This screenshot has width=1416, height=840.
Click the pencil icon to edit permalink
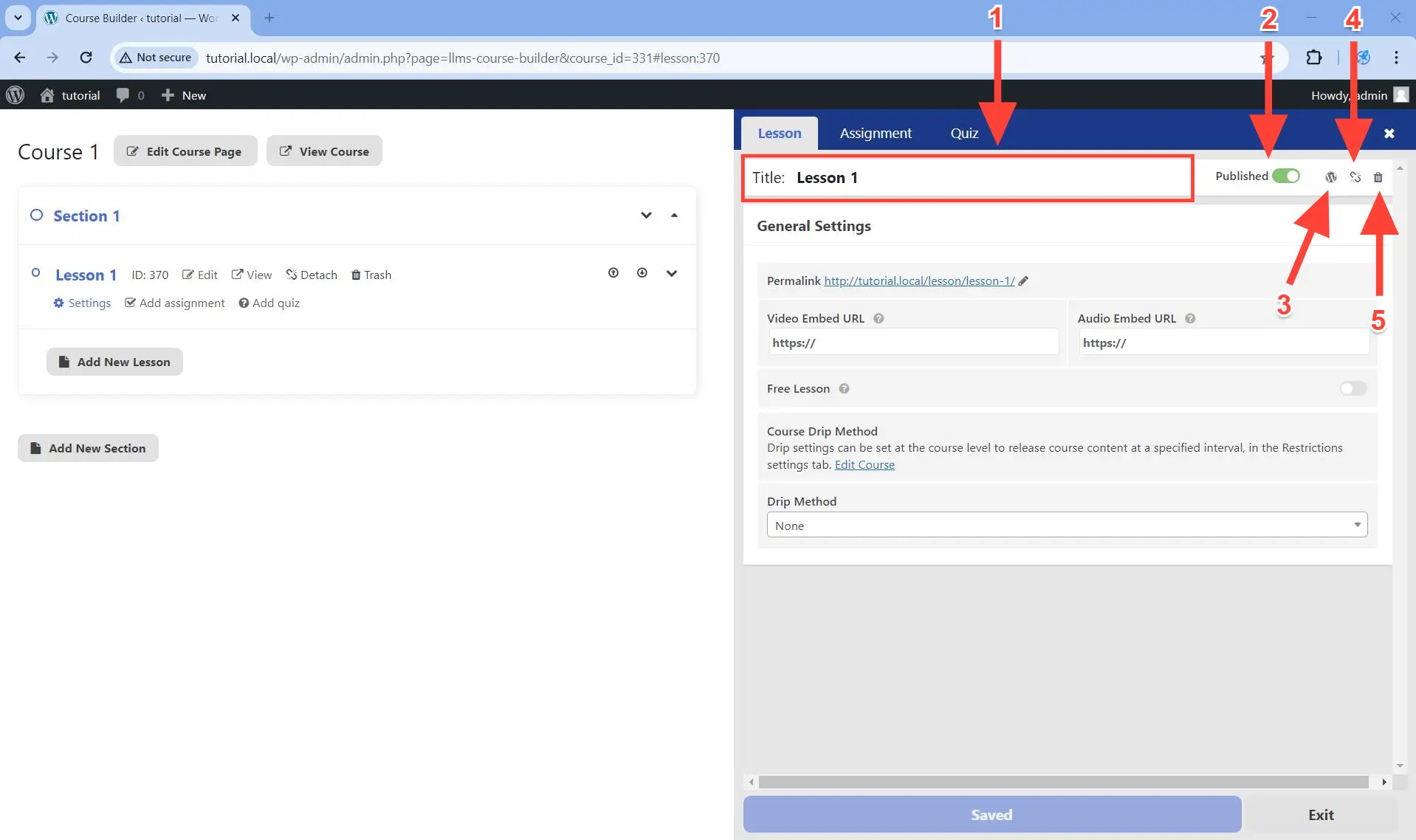(1023, 280)
